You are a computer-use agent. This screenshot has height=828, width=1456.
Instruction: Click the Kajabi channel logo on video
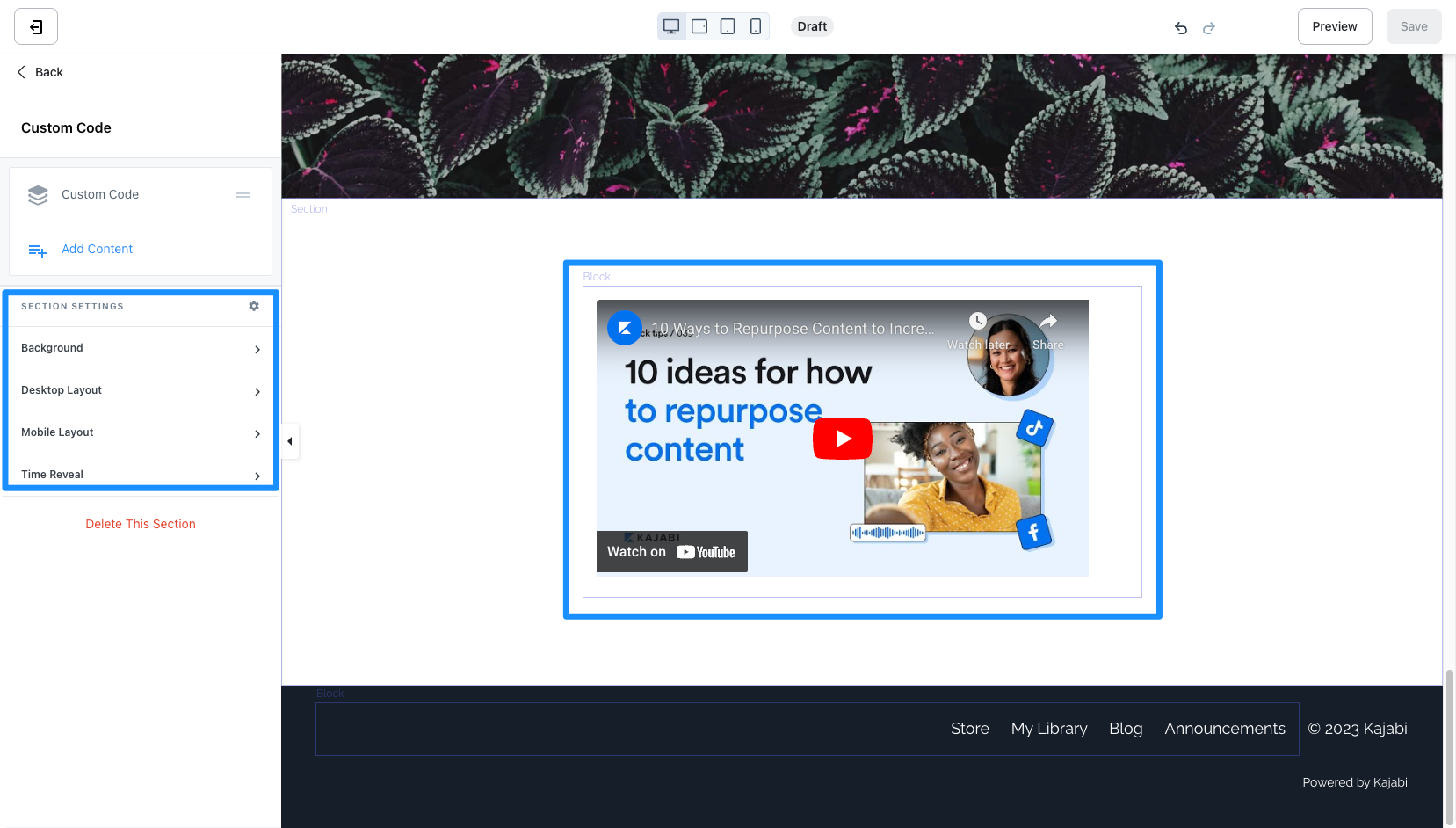coord(625,328)
